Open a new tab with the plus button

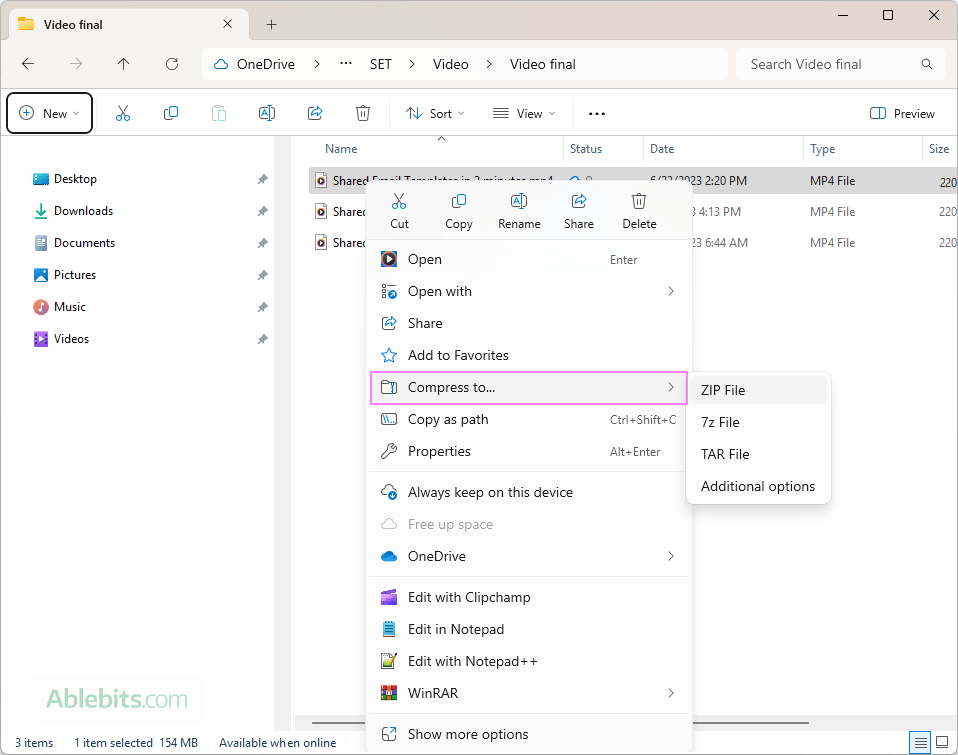click(x=272, y=24)
